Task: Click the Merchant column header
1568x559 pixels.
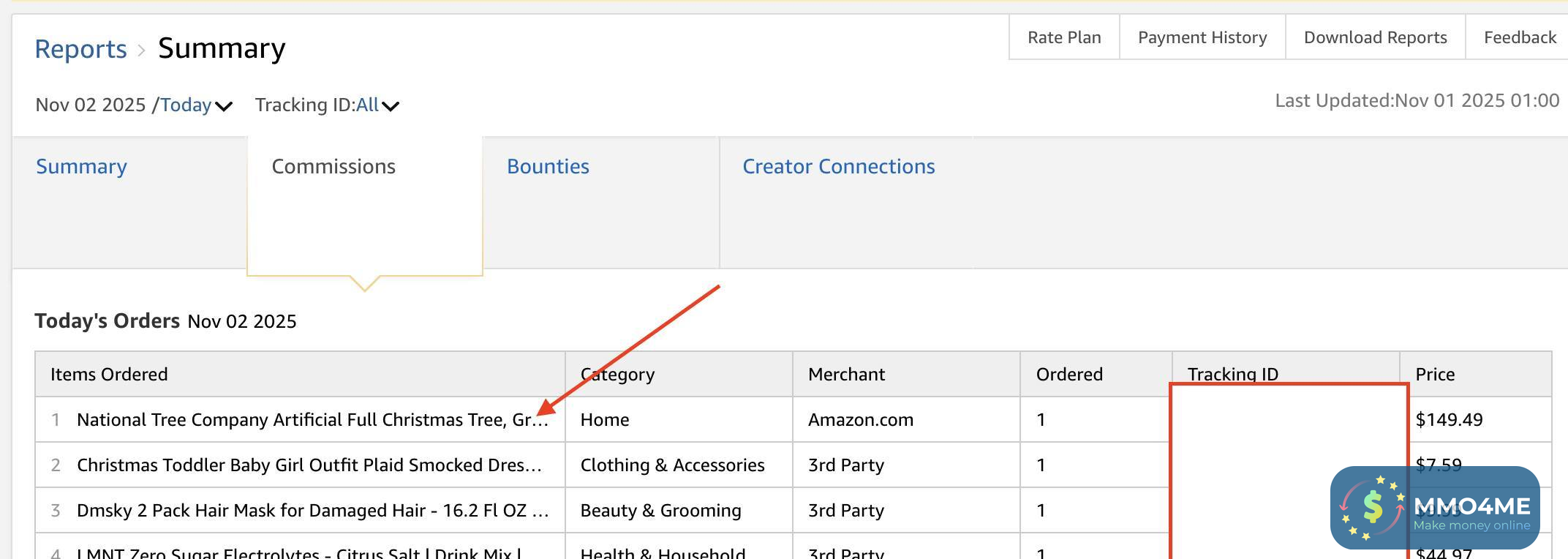Action: click(x=846, y=375)
